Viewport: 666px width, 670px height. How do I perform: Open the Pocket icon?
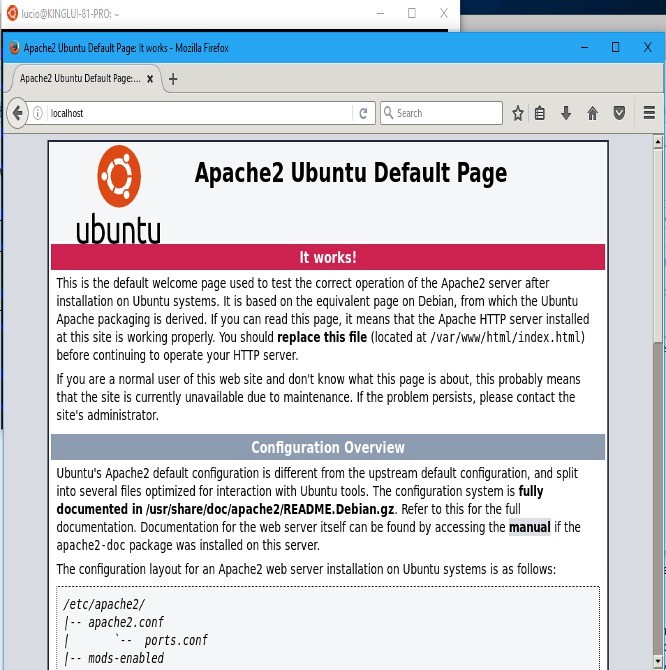[619, 113]
